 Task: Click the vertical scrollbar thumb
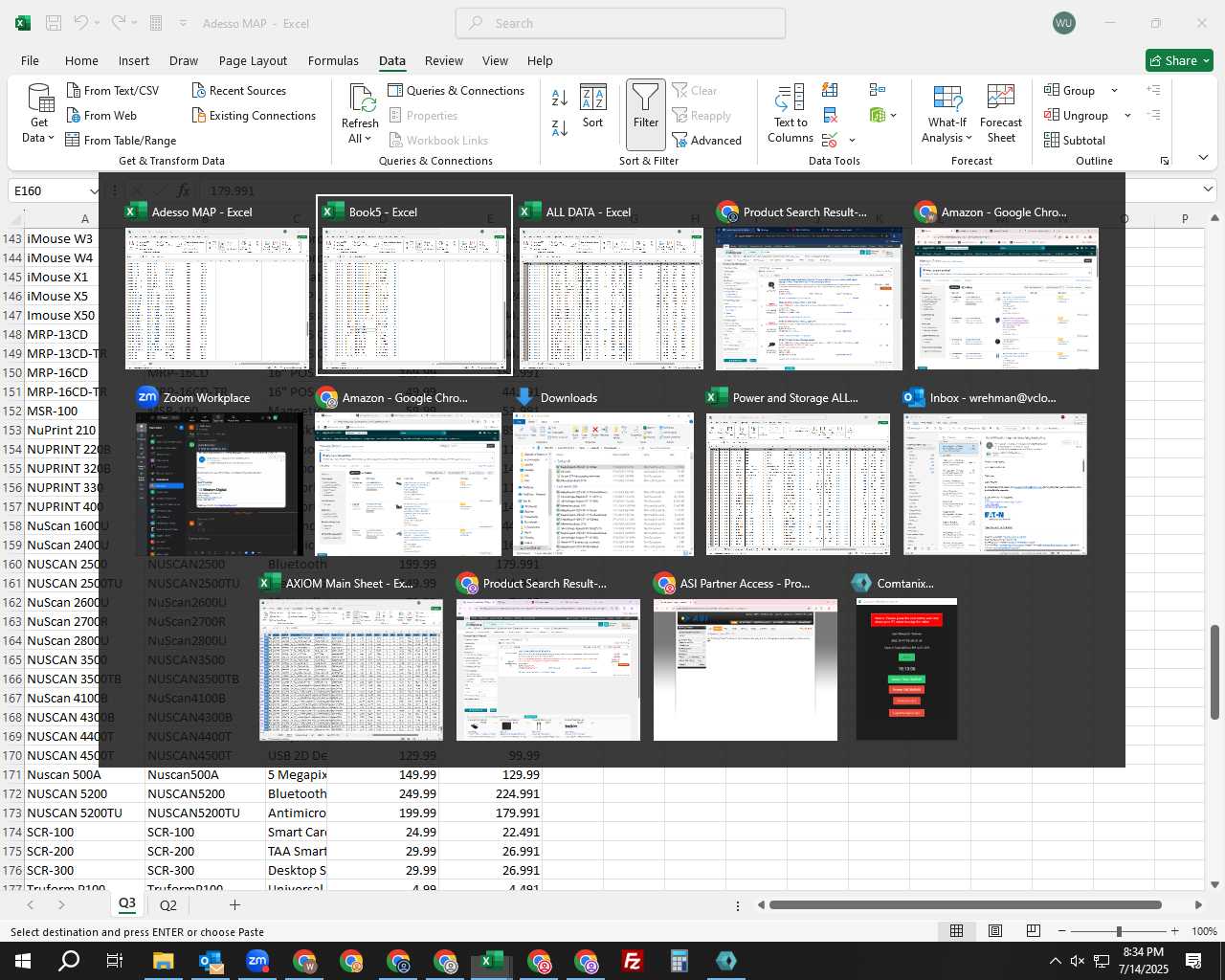pos(1214,672)
